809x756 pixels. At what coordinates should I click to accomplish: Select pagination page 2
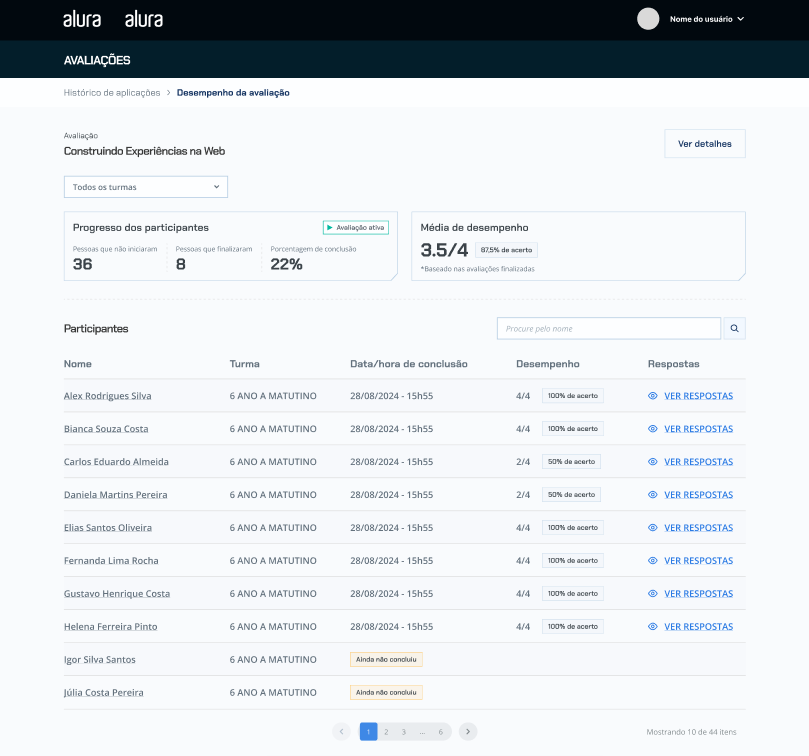click(386, 732)
